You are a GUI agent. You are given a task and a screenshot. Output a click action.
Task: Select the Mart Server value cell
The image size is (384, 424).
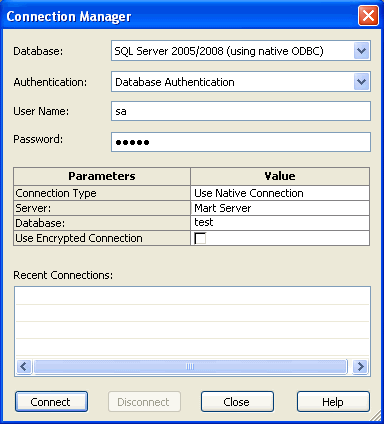coord(280,208)
